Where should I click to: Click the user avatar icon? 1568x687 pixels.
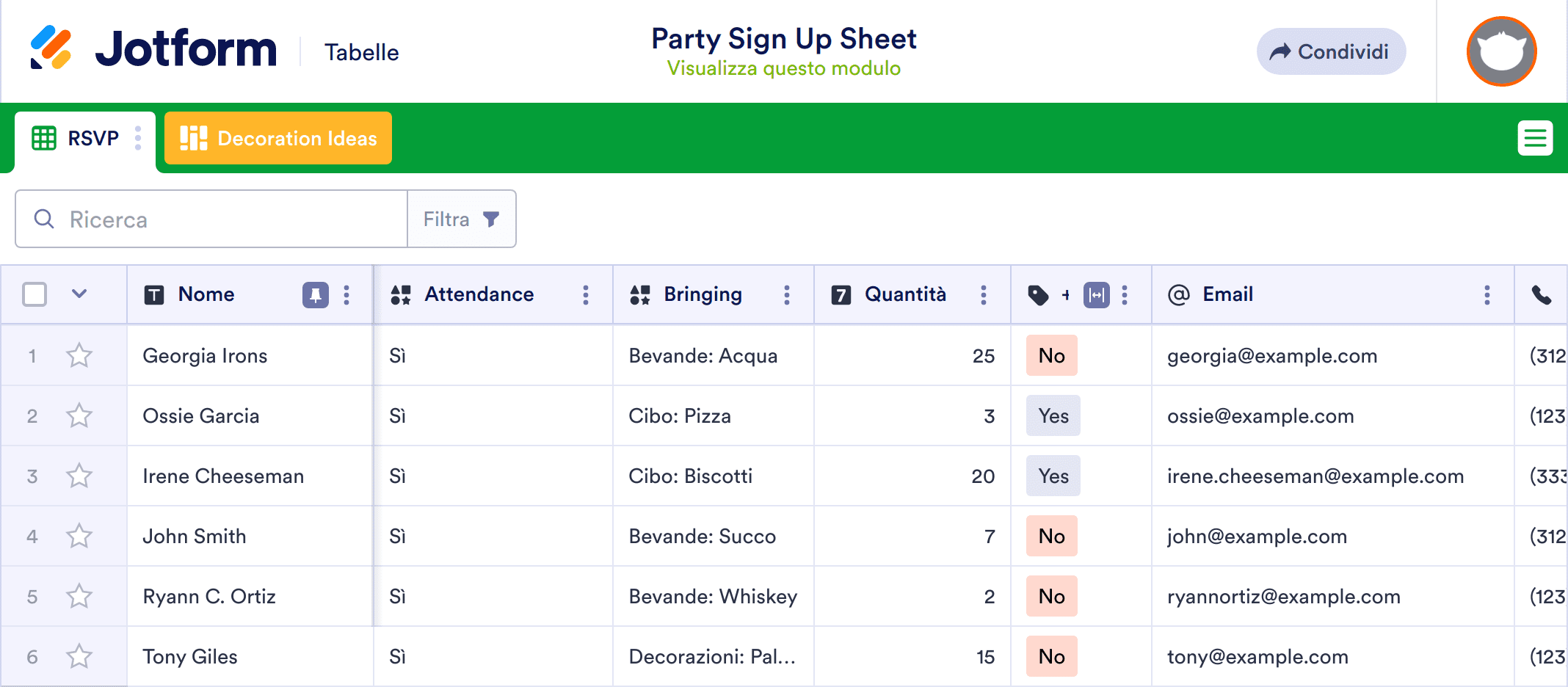1501,51
